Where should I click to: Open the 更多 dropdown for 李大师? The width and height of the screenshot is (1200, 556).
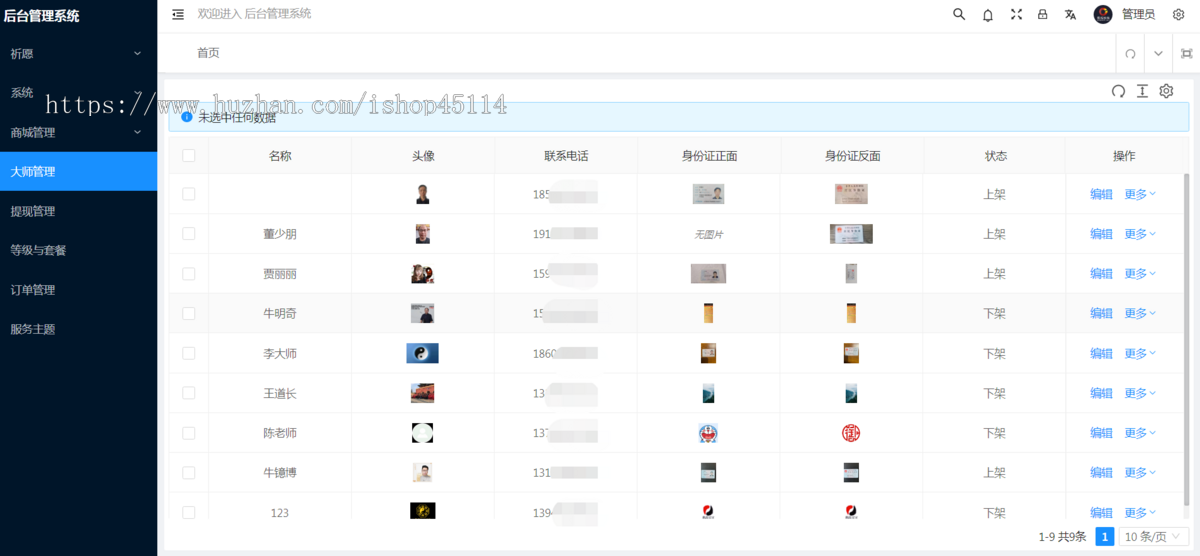pyautogui.click(x=1140, y=353)
